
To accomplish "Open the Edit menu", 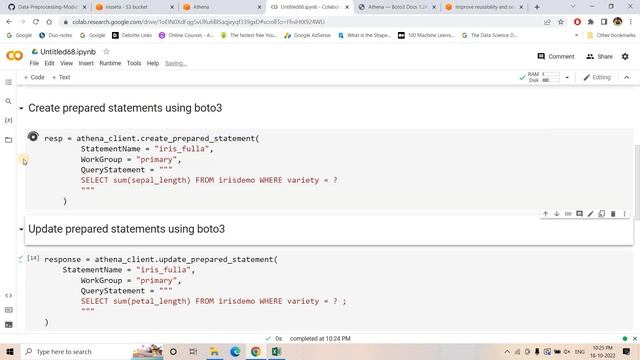I will coord(49,63).
